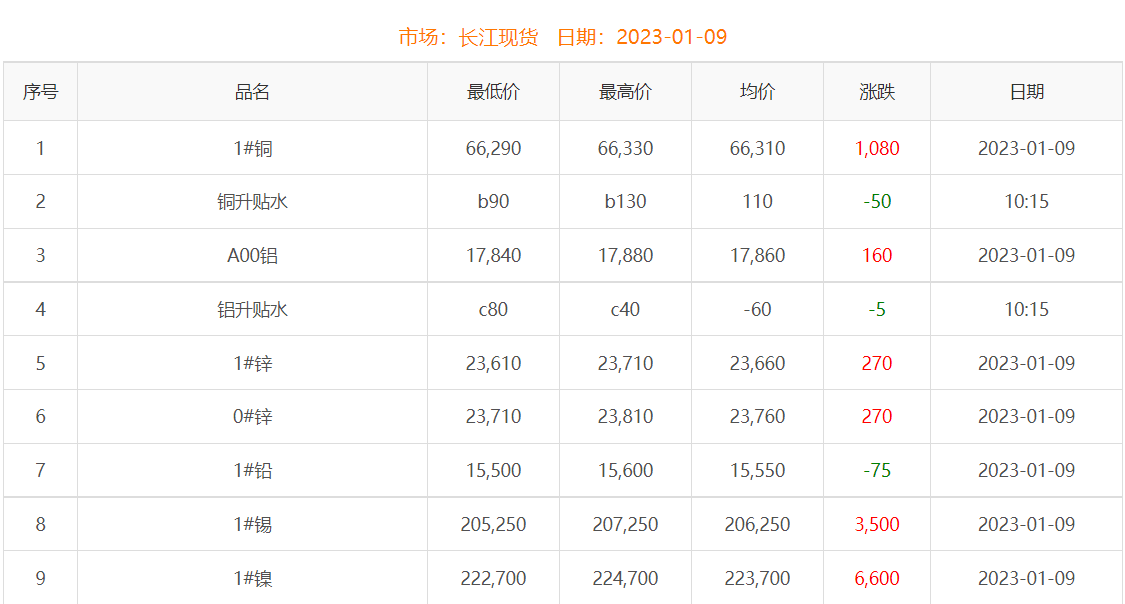Click the 日期 column header
Image resolution: width=1125 pixels, height=604 pixels.
coord(1026,92)
